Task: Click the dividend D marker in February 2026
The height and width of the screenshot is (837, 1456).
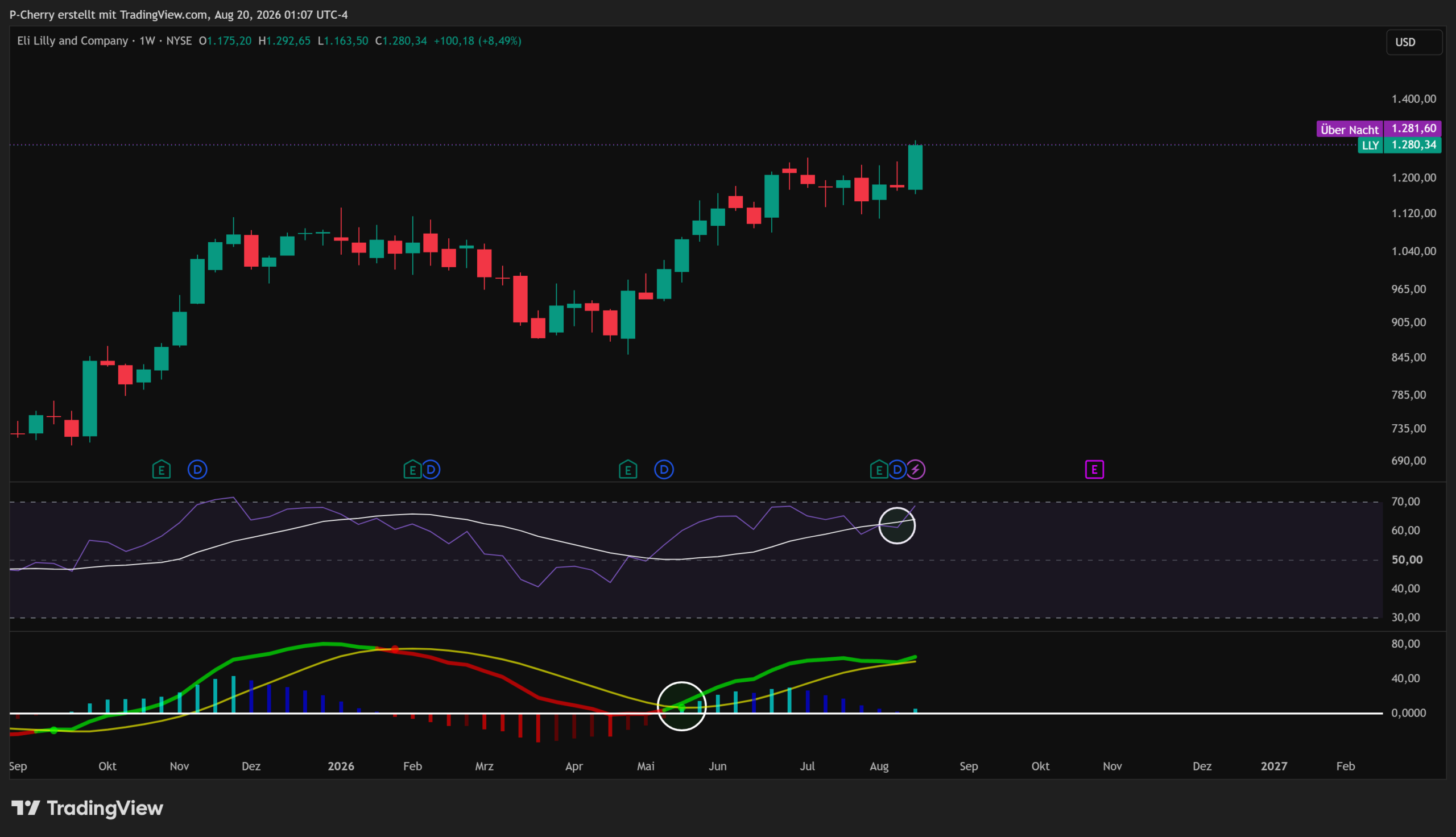Action: 431,470
